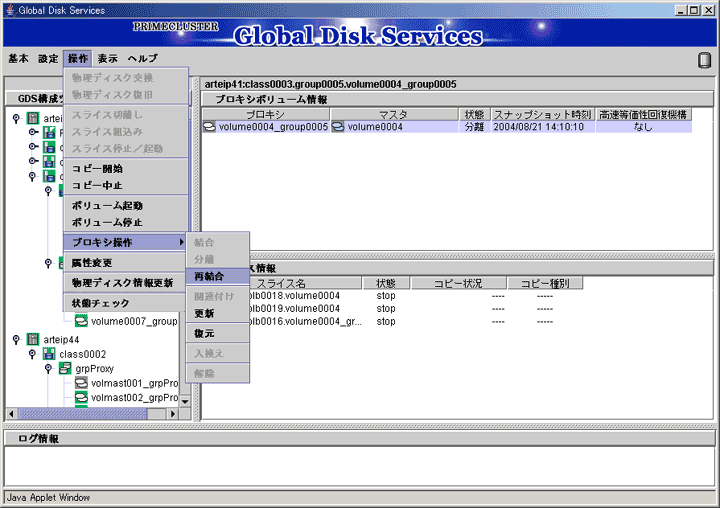Click the grpProxy group icon
The image size is (720, 508).
pyautogui.click(x=65, y=368)
